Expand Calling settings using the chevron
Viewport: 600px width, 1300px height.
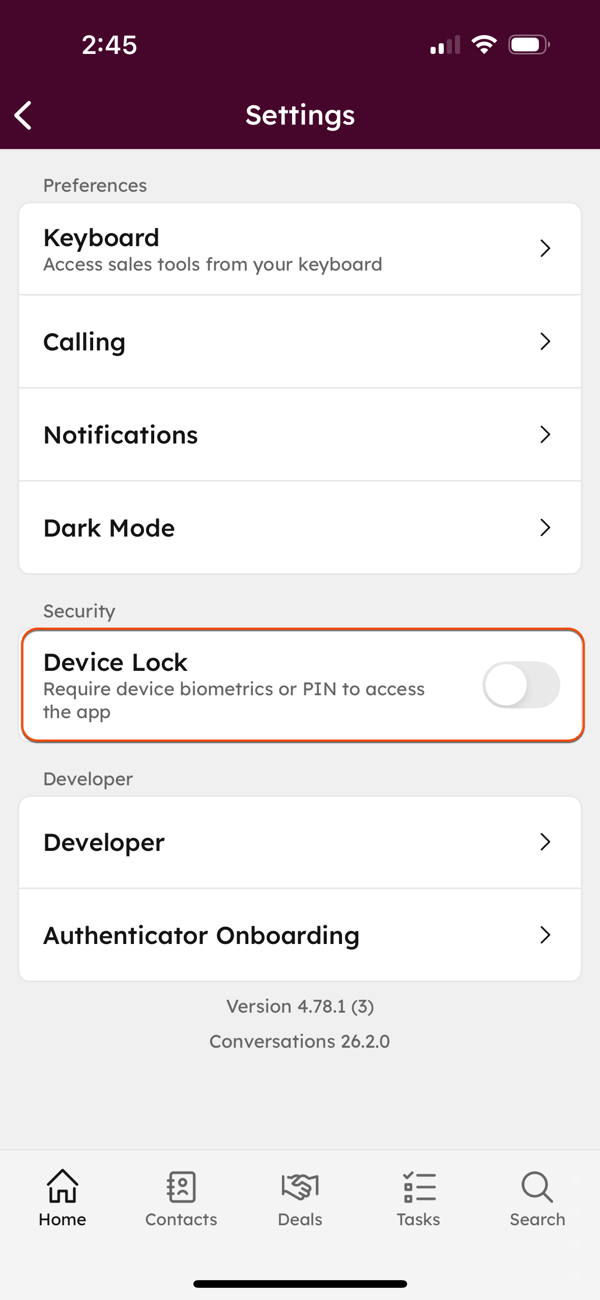(x=545, y=341)
